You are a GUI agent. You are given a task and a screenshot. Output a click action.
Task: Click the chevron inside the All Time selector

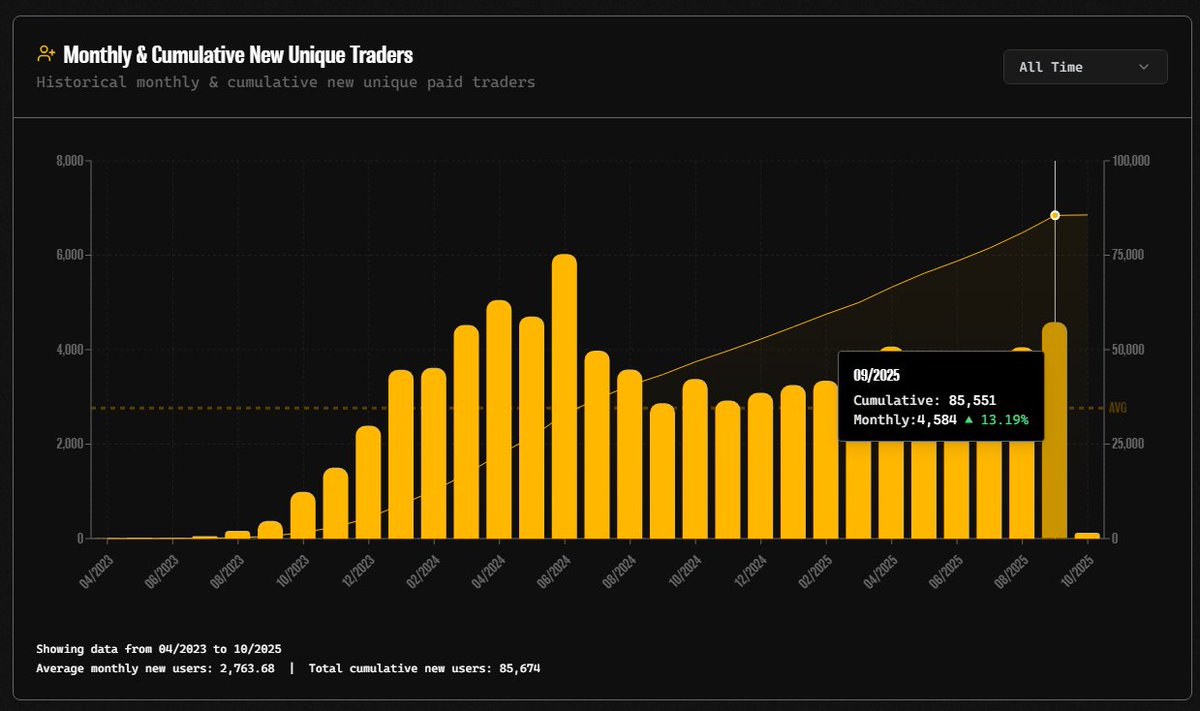click(x=1144, y=66)
